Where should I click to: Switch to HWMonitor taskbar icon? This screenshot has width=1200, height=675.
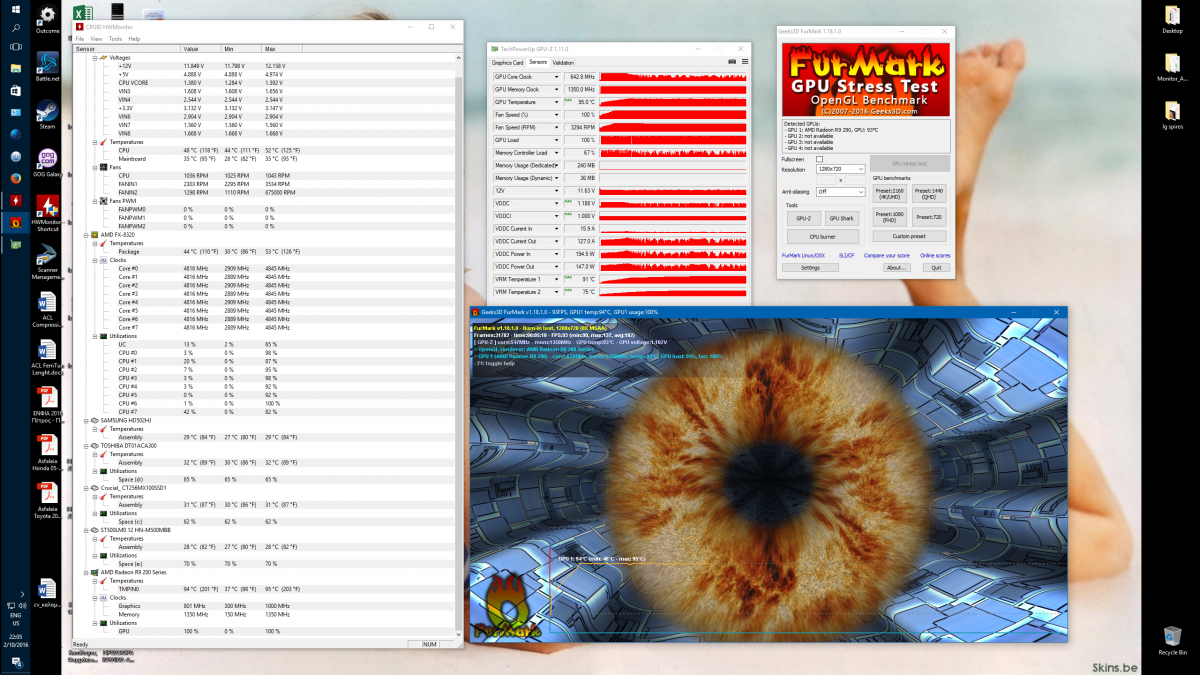point(15,200)
